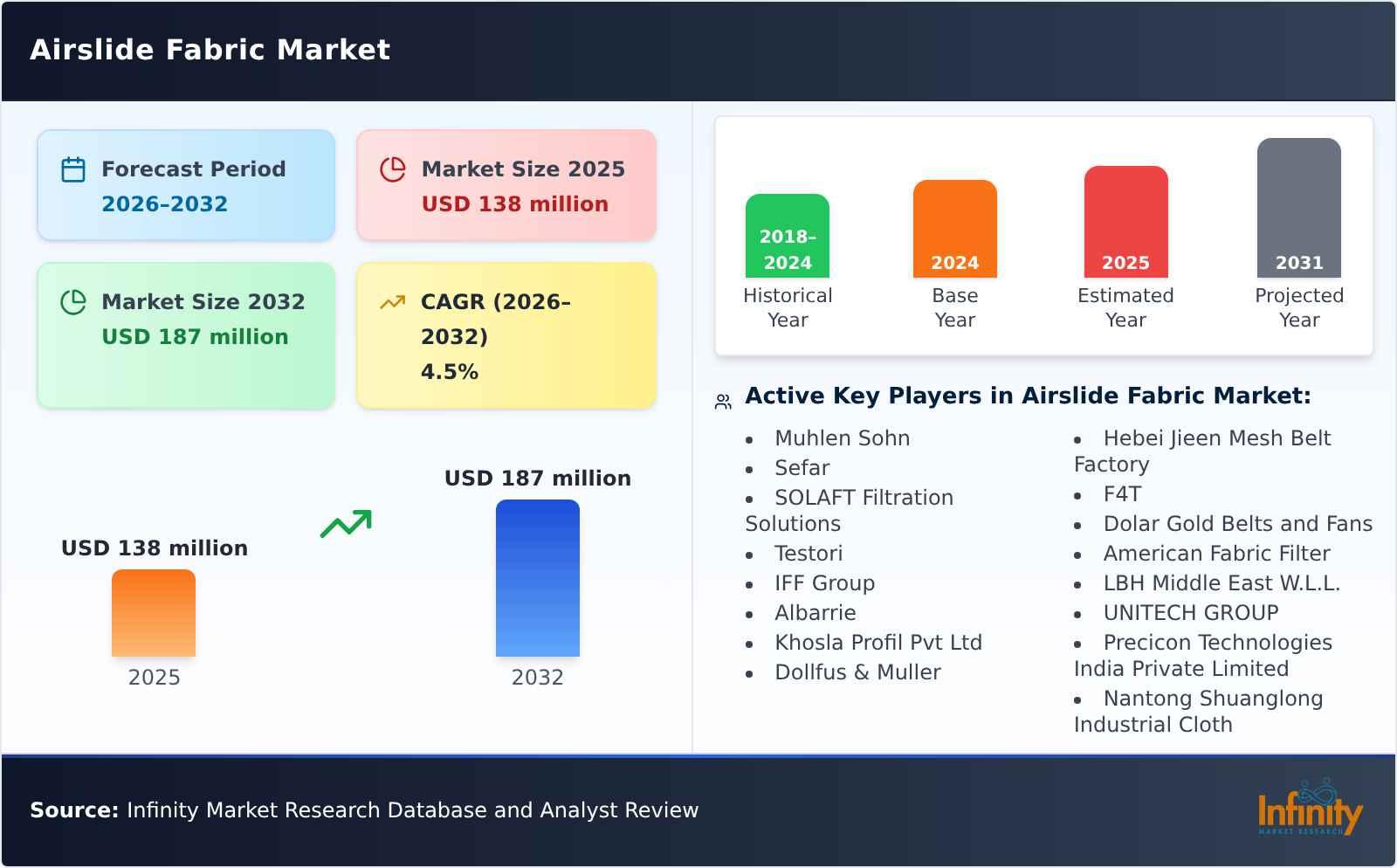Select the 2031 Projected Year bar

point(1298,205)
